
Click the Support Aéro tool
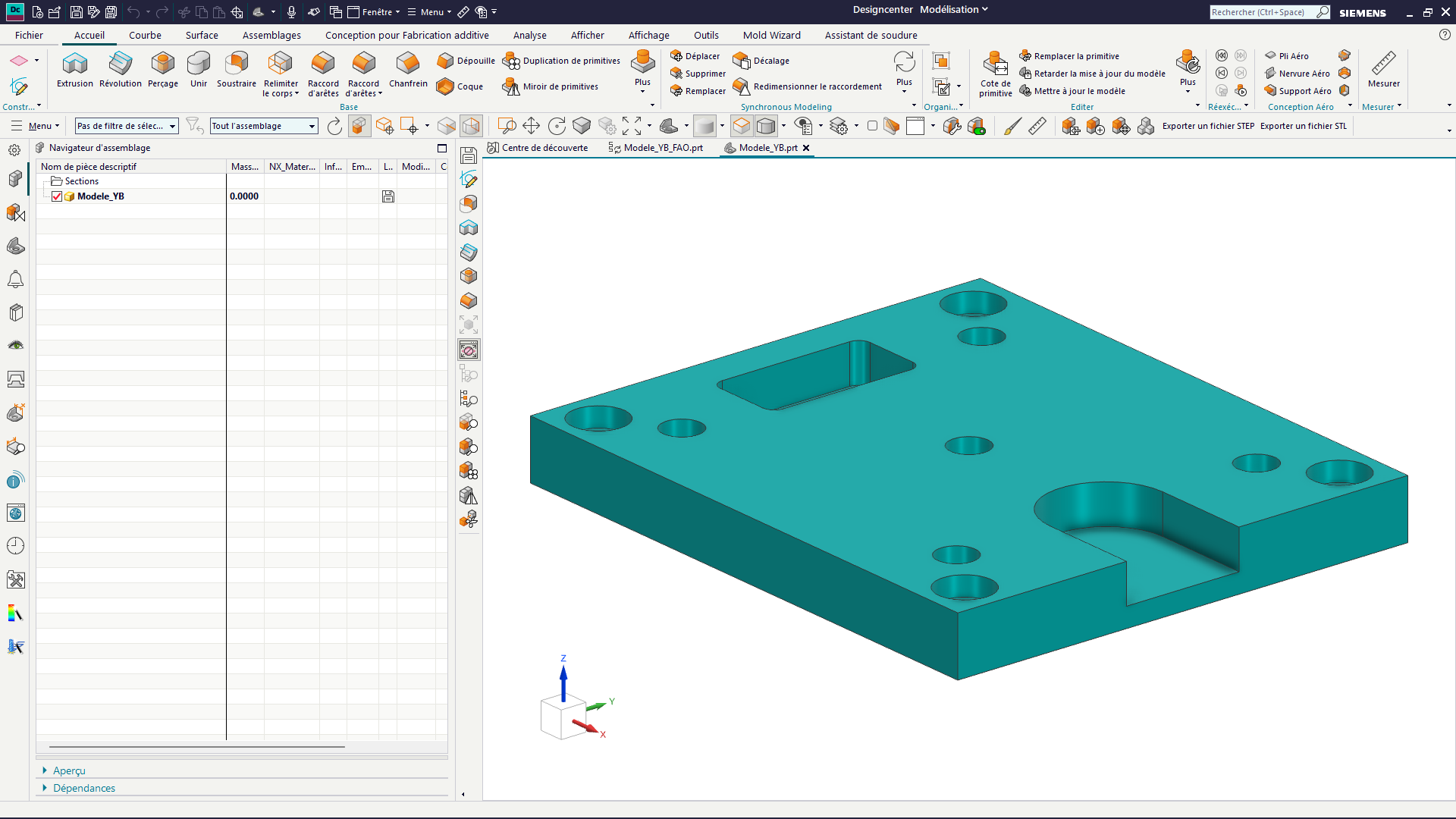1298,91
